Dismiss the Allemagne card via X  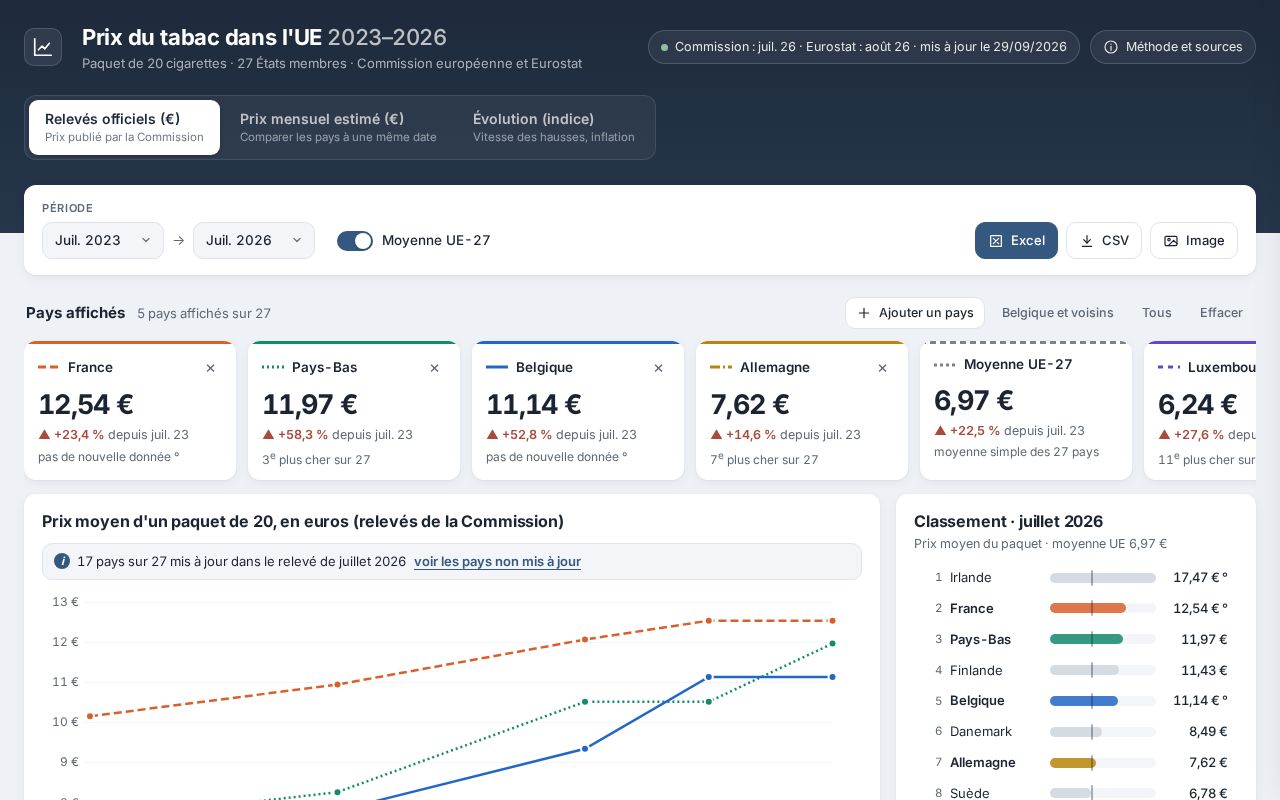[x=882, y=368]
